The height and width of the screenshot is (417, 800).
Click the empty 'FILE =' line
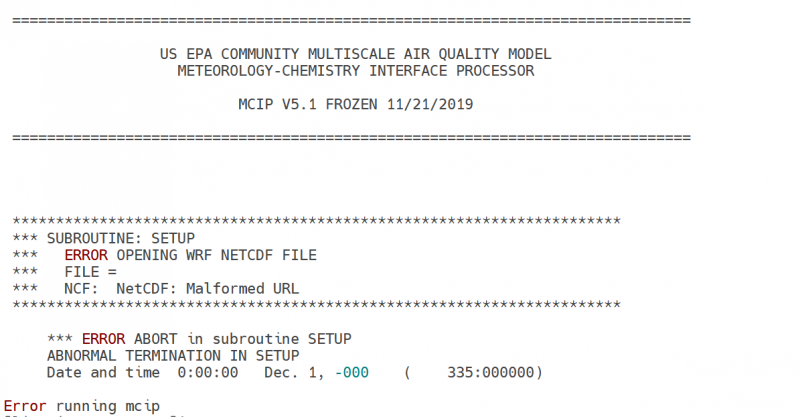tap(90, 272)
